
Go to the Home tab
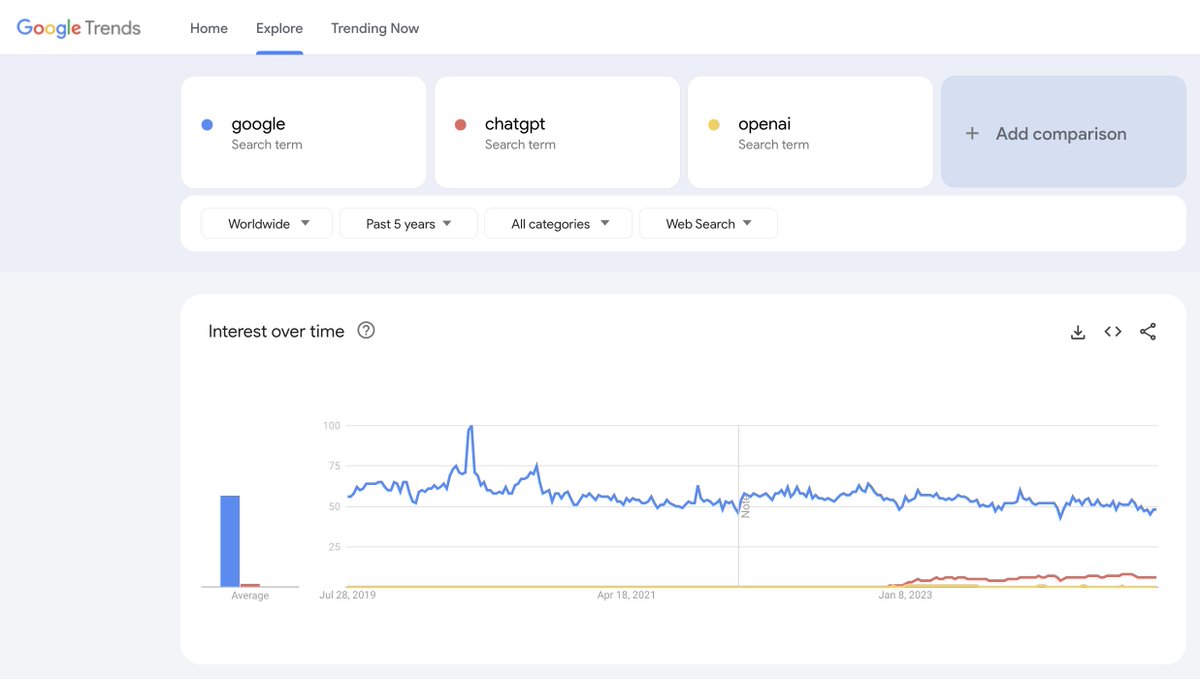click(208, 28)
